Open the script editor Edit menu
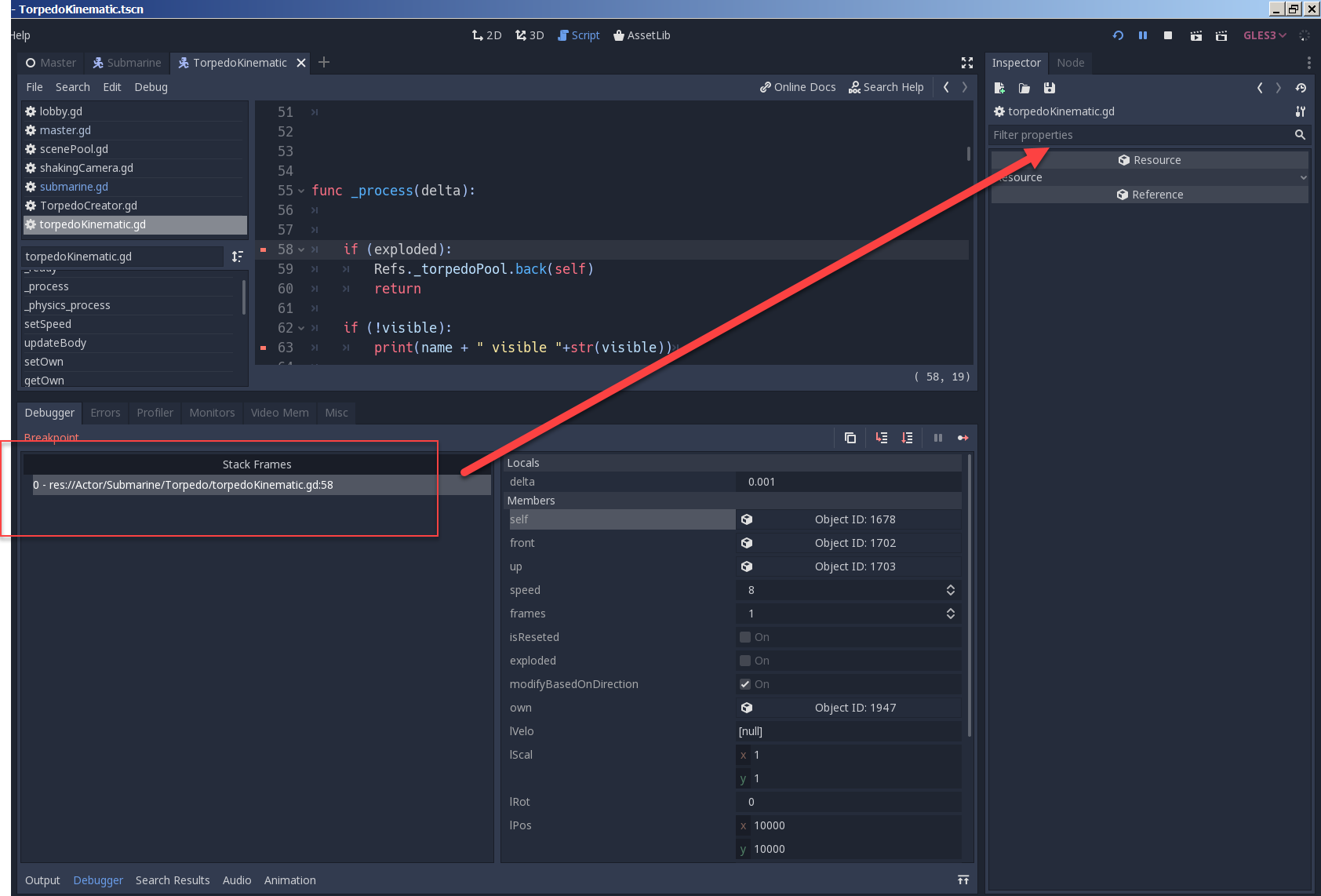This screenshot has width=1321, height=896. 112,87
